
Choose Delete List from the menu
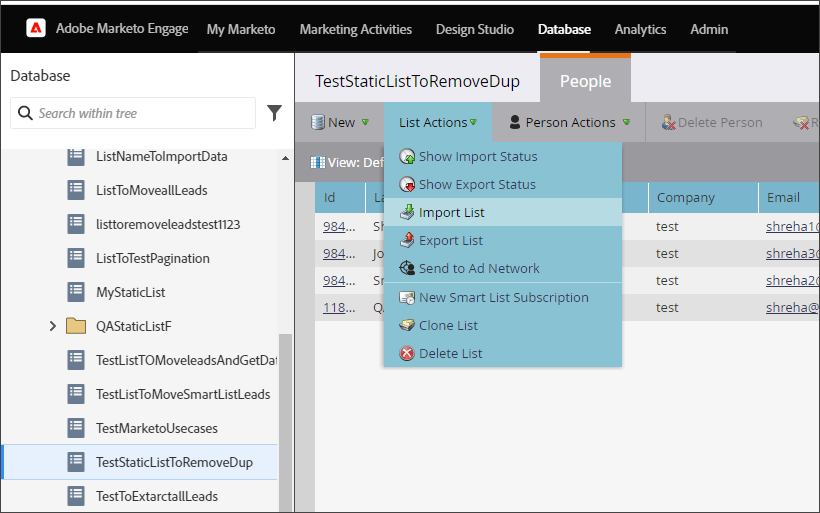[x=503, y=354]
